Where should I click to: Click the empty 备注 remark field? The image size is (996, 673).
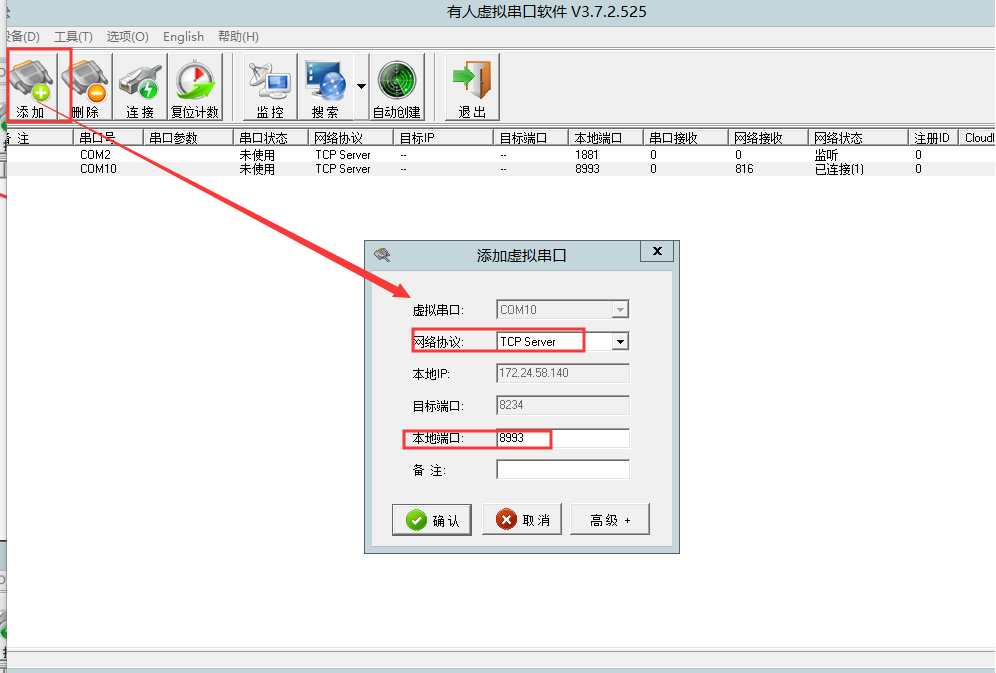pyautogui.click(x=563, y=470)
